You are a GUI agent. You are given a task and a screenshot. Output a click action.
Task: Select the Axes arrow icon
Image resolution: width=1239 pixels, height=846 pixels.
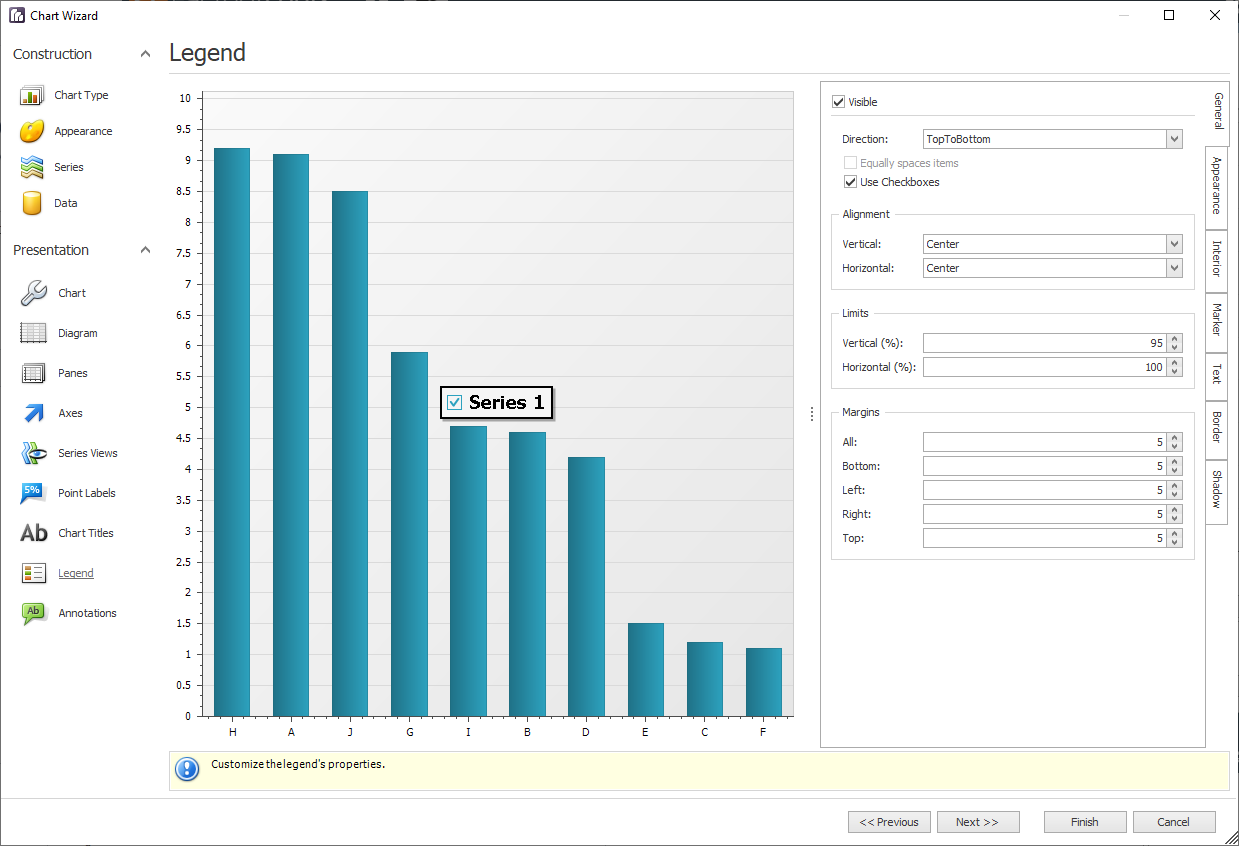click(x=34, y=413)
